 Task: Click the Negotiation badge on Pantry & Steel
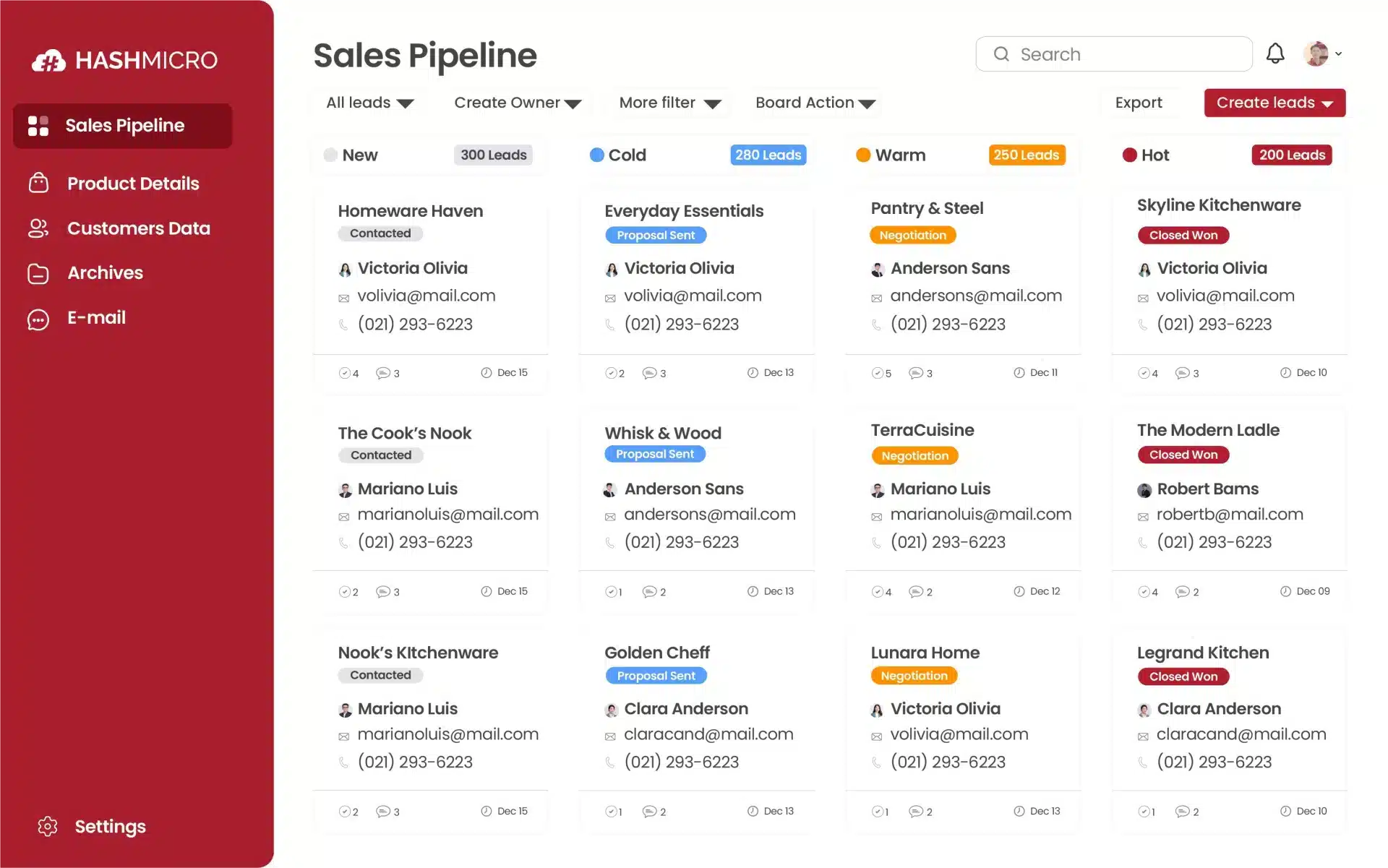(x=913, y=234)
